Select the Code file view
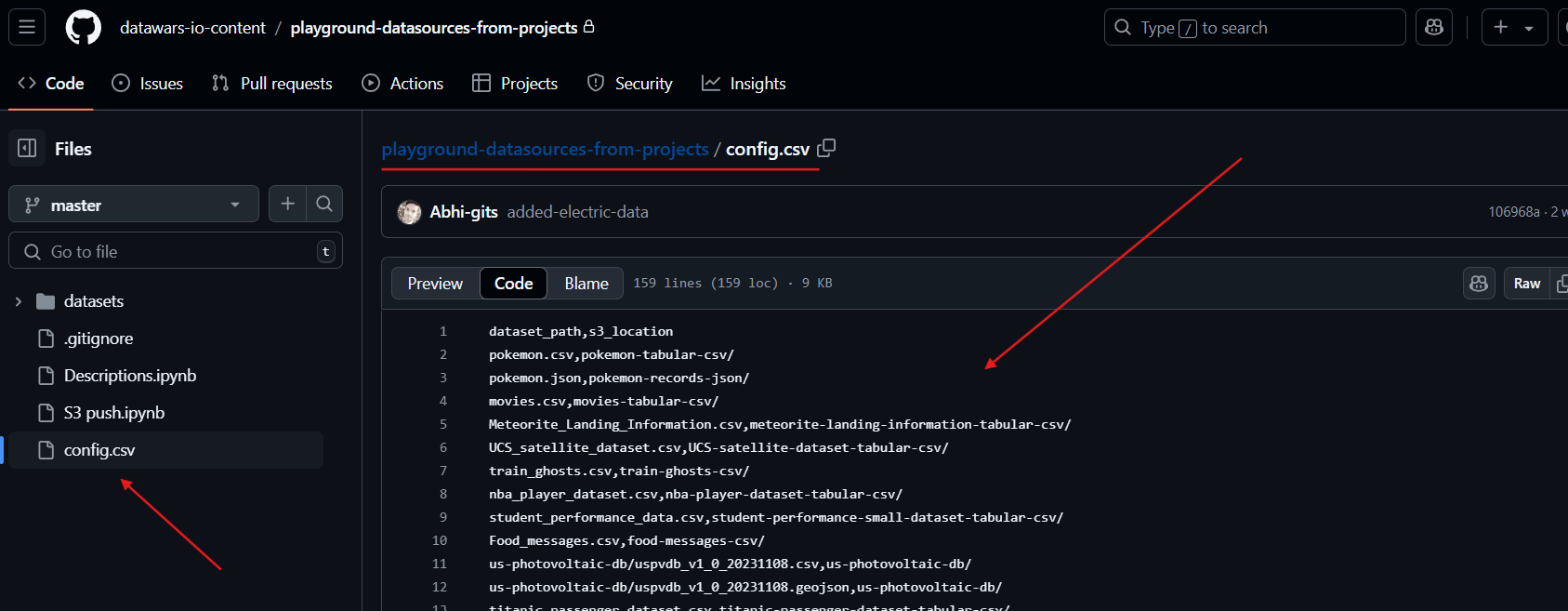 [513, 284]
